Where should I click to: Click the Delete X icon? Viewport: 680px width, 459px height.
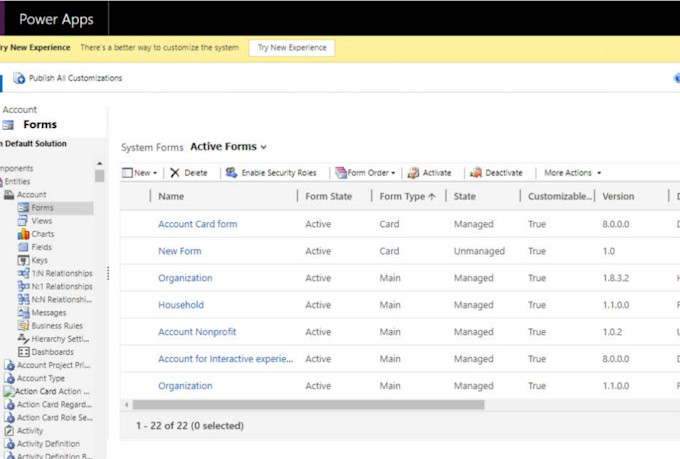(x=175, y=173)
